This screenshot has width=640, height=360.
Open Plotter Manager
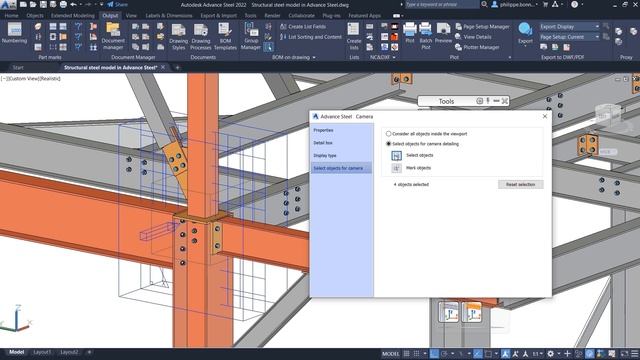pyautogui.click(x=477, y=47)
